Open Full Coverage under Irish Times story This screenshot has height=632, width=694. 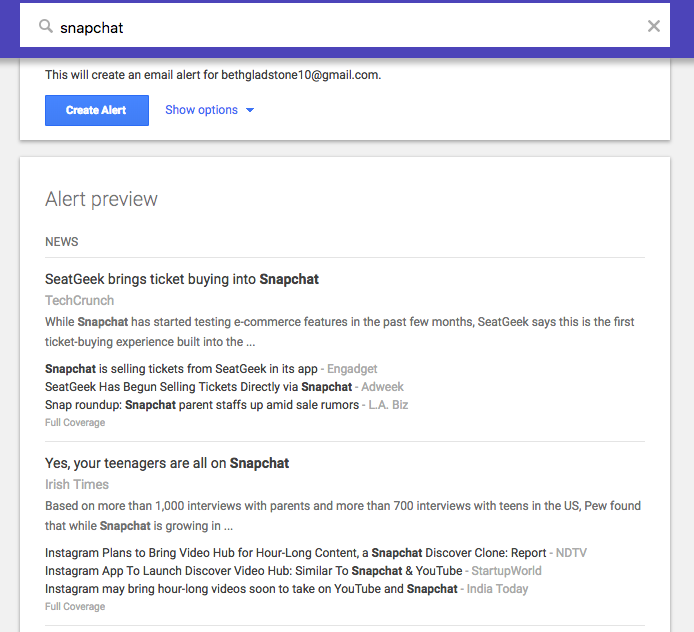(x=75, y=607)
